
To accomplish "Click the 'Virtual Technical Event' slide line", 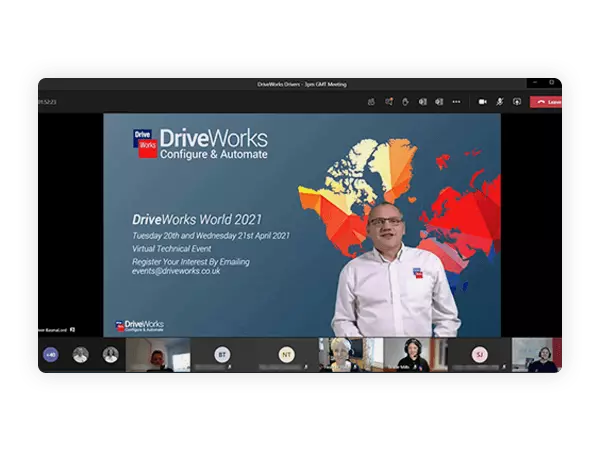I will pyautogui.click(x=171, y=249).
